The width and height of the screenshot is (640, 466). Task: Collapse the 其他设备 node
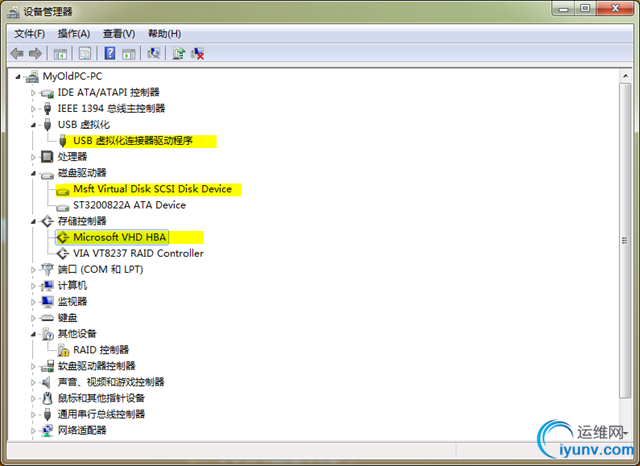coord(33,334)
